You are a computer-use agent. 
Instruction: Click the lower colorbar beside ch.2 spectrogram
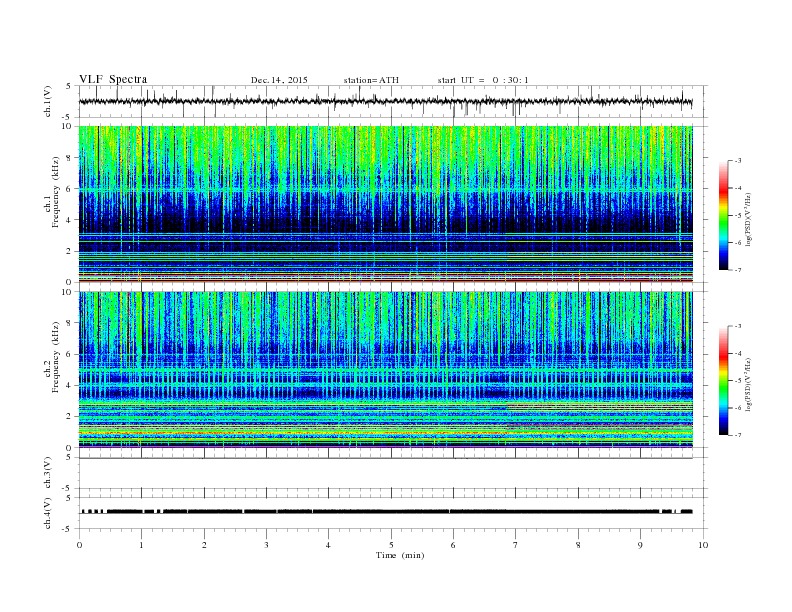click(724, 381)
